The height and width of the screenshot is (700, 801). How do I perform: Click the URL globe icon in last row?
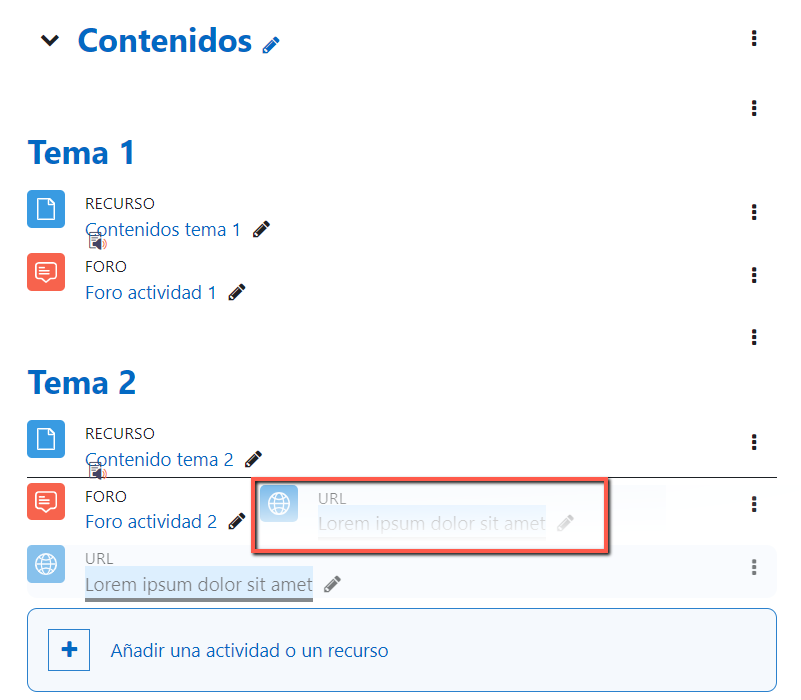pos(46,564)
